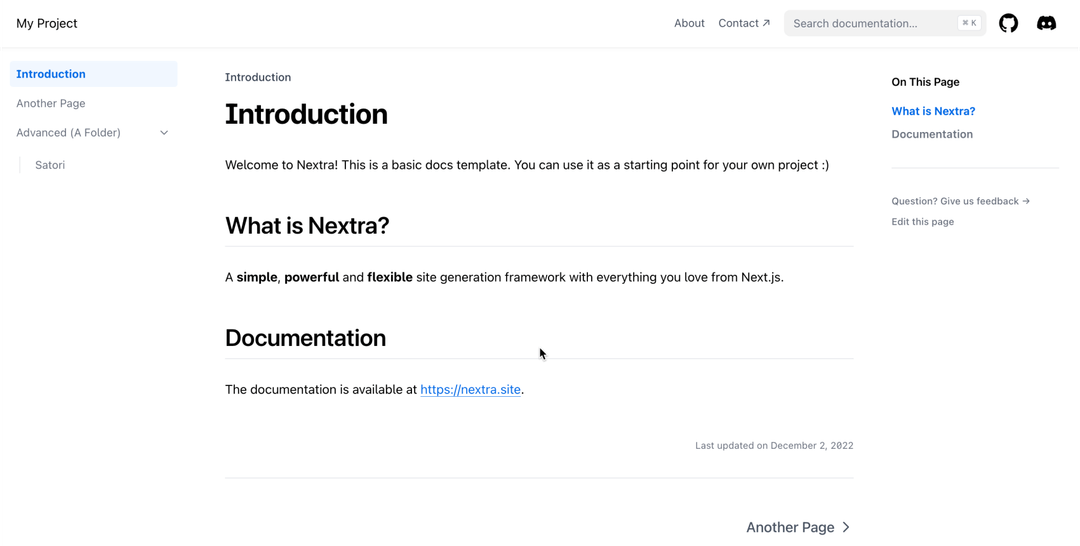Open the GitHub repository icon
Viewport: 1080px width, 546px height.
1008,23
